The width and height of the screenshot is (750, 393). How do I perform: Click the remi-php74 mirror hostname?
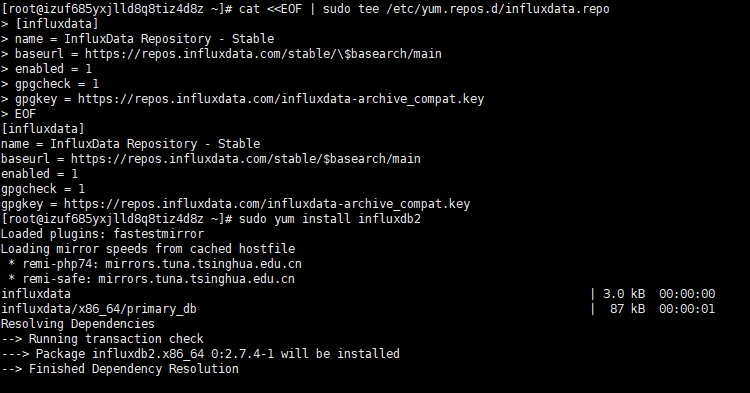[203, 264]
